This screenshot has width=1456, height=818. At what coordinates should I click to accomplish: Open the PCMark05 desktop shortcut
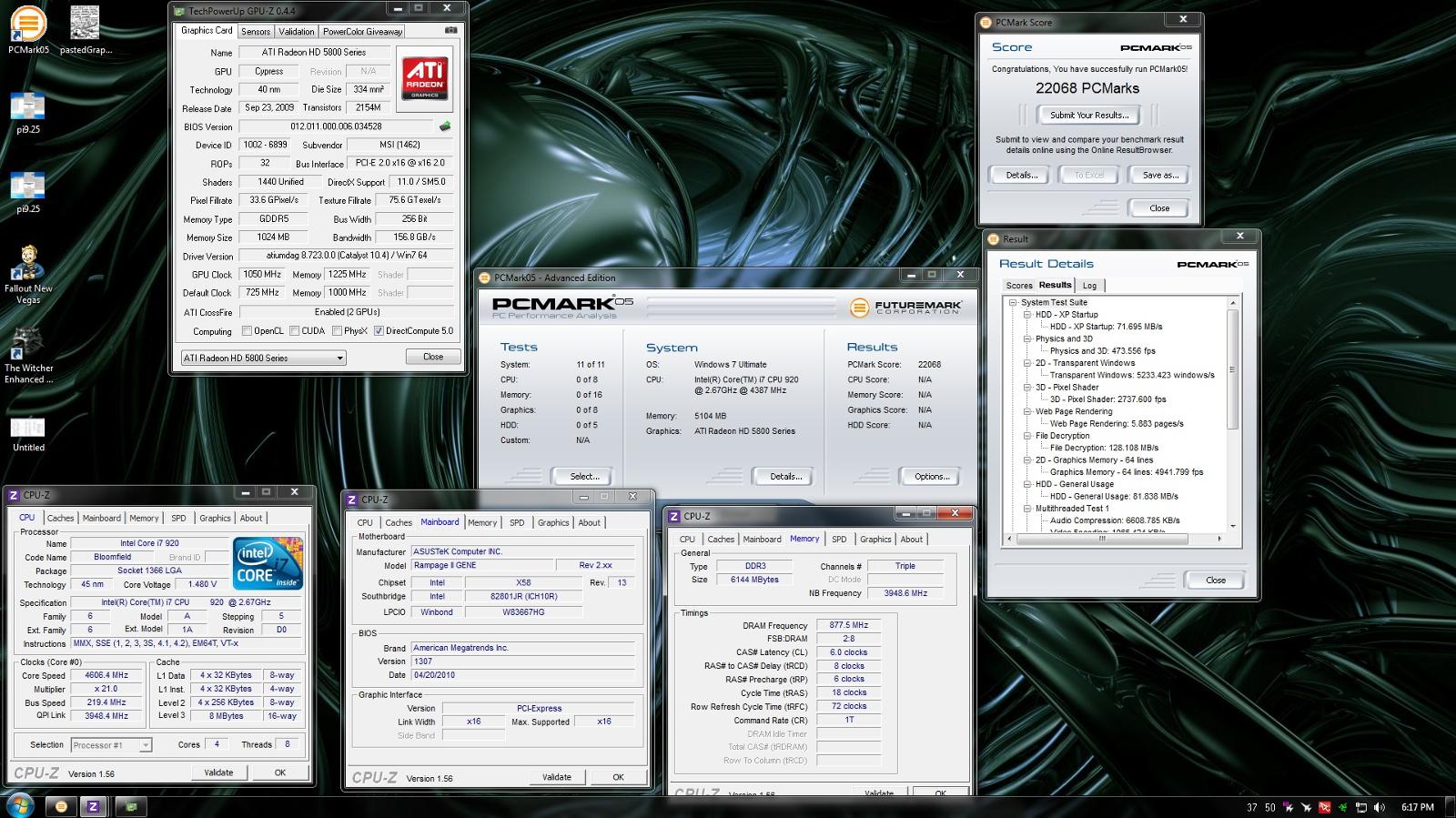click(28, 30)
